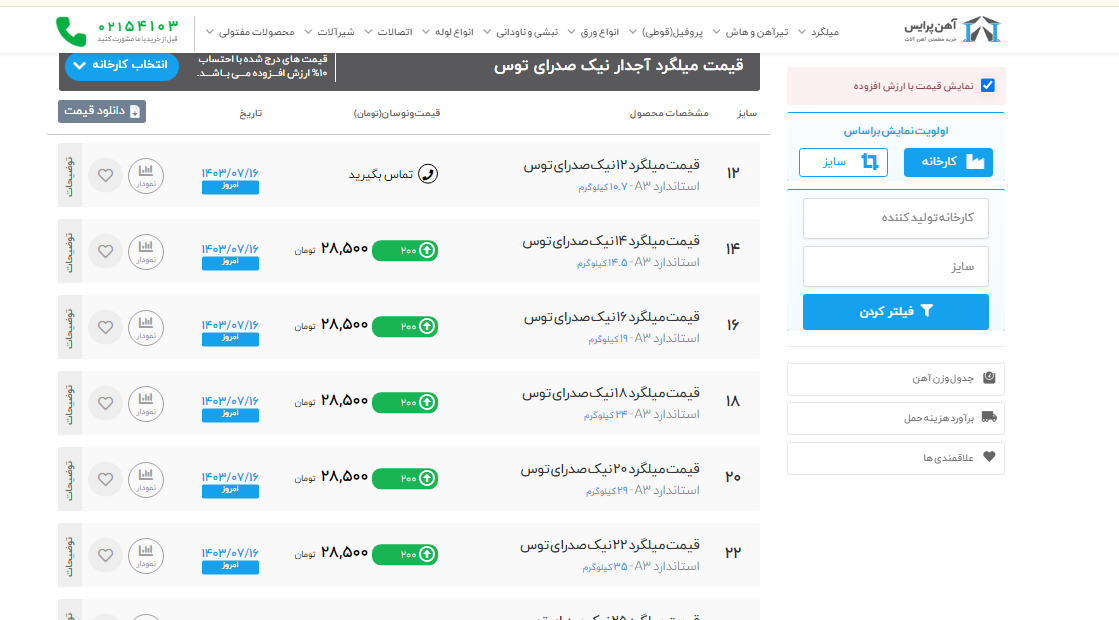Toggle the show price with VAT checkbox
Image resolution: width=1119 pixels, height=620 pixels.
tap(988, 86)
